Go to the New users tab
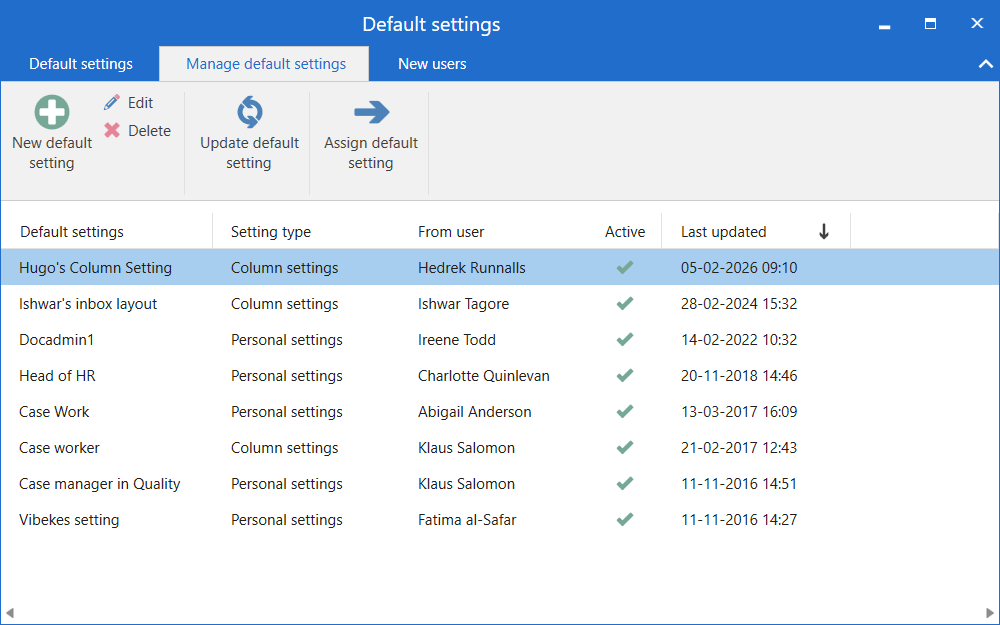The image size is (1000, 625). [432, 64]
